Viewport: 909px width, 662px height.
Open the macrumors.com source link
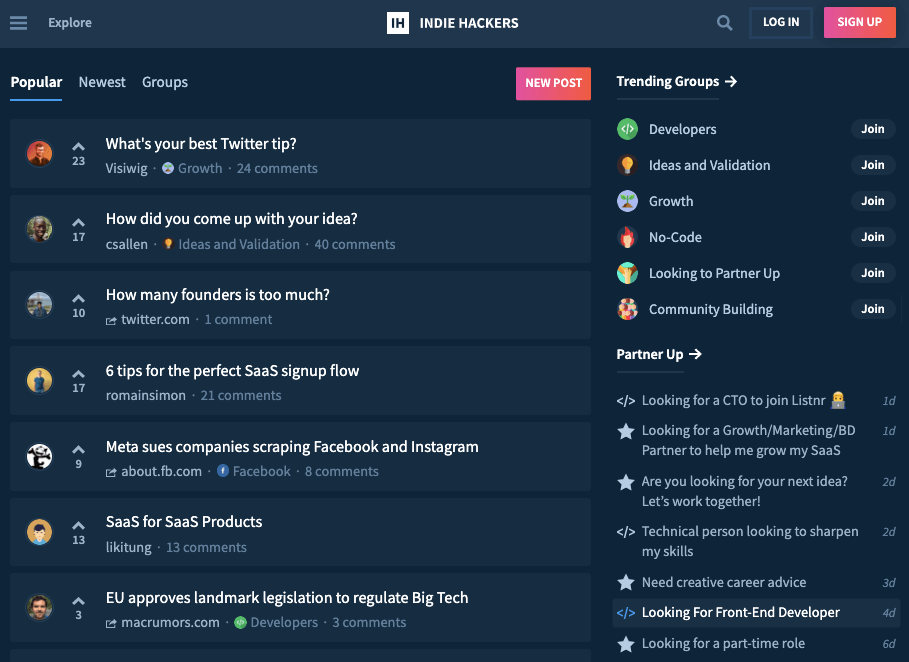click(170, 623)
